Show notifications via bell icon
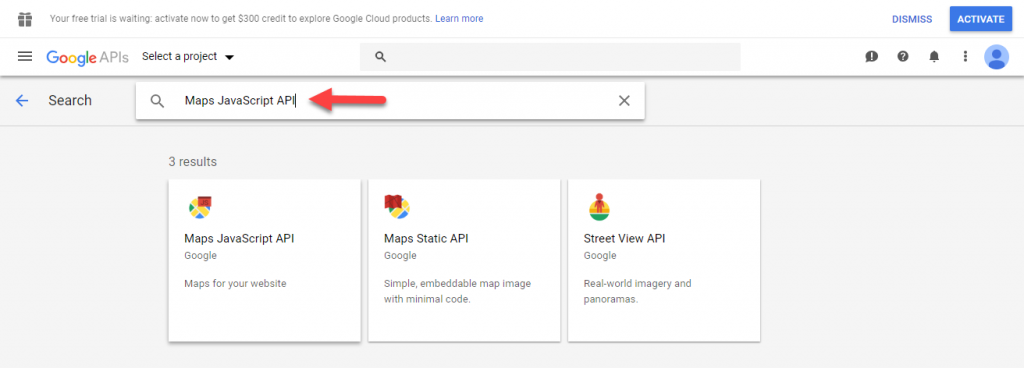The image size is (1024, 368). [x=934, y=57]
